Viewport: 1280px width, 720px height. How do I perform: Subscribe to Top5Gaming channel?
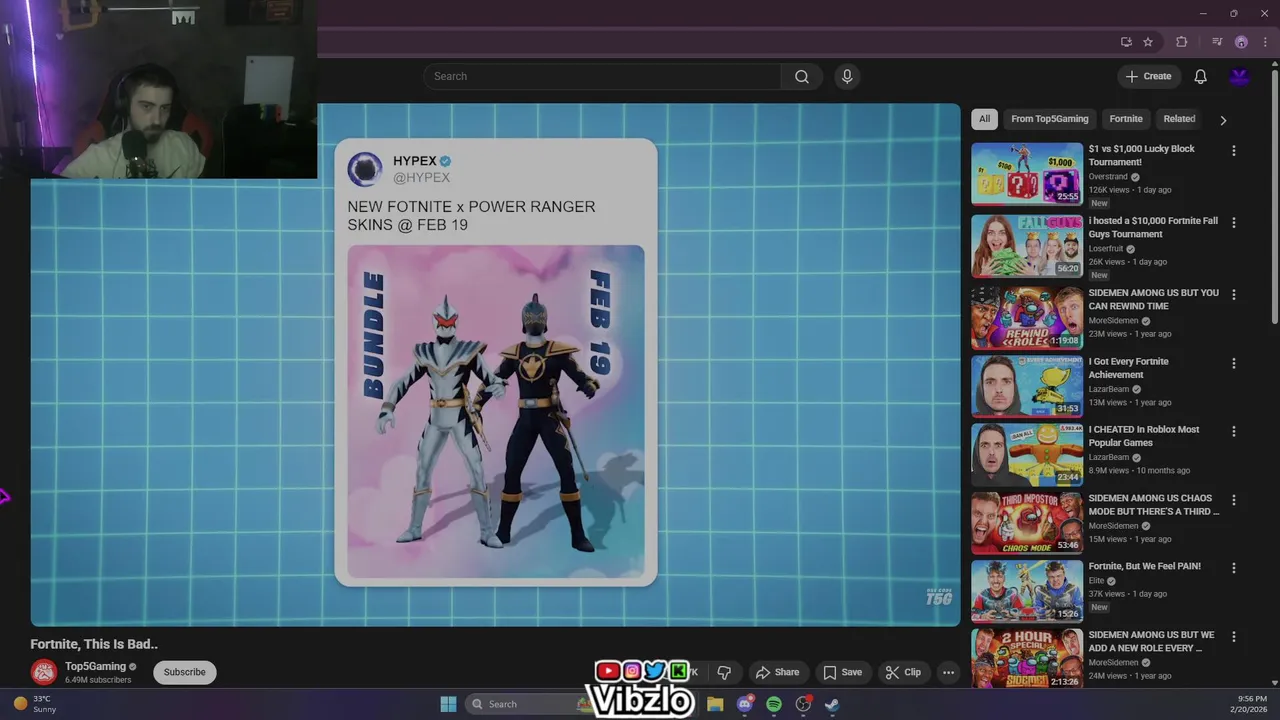pos(185,672)
